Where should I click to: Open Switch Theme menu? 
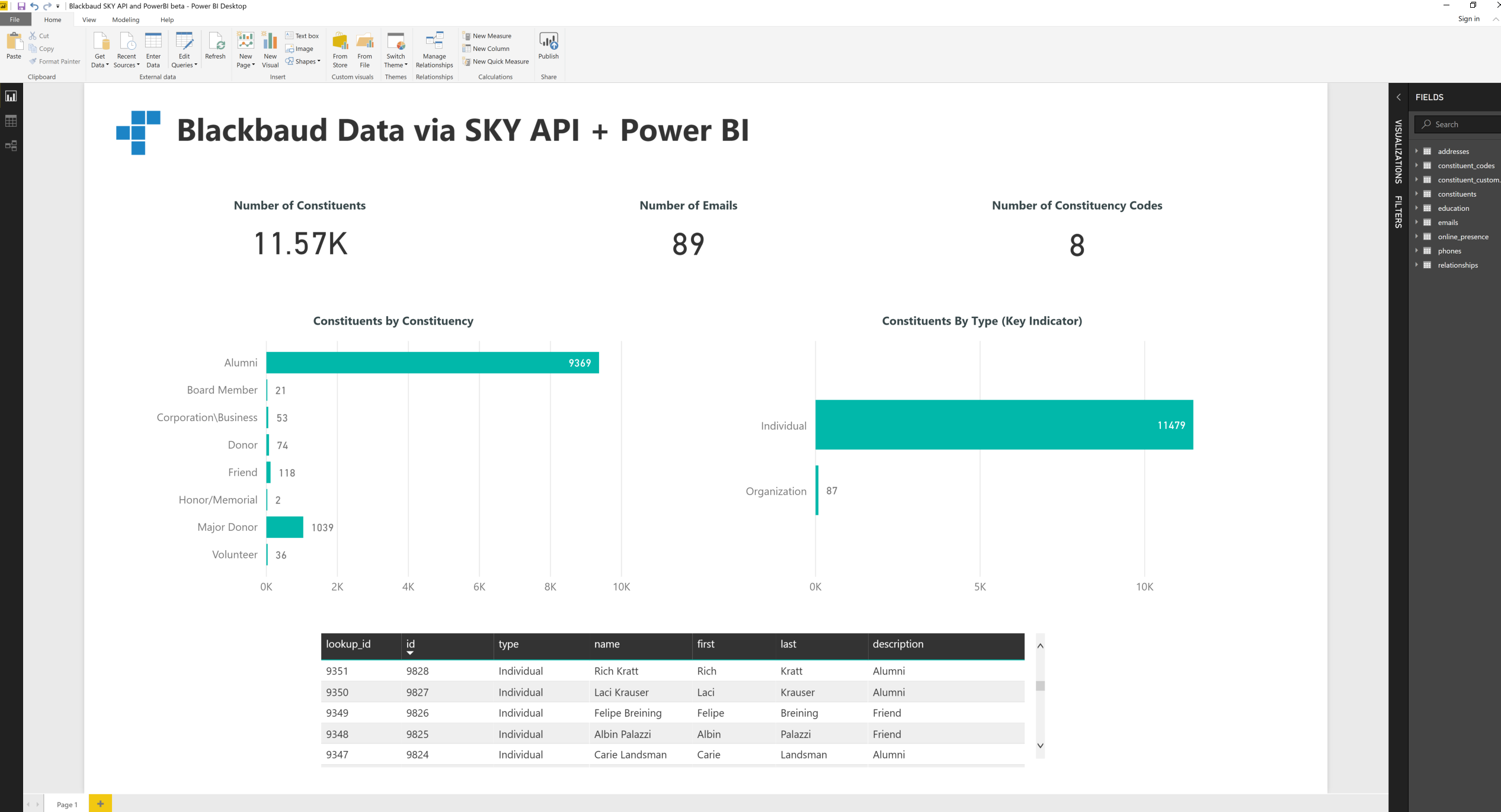tap(396, 50)
